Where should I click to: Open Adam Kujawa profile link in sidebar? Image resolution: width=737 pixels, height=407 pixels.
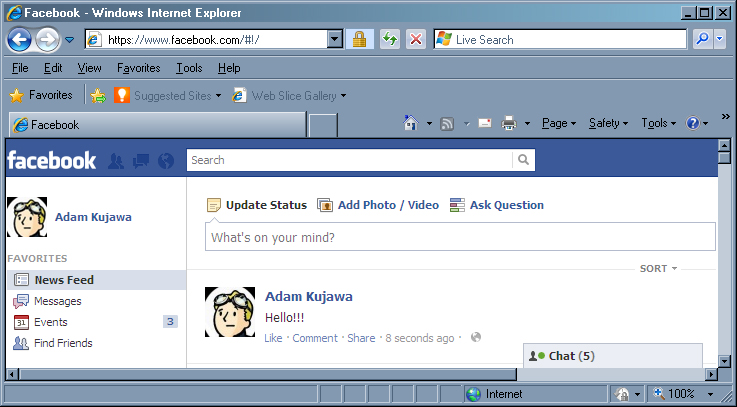[x=93, y=217]
